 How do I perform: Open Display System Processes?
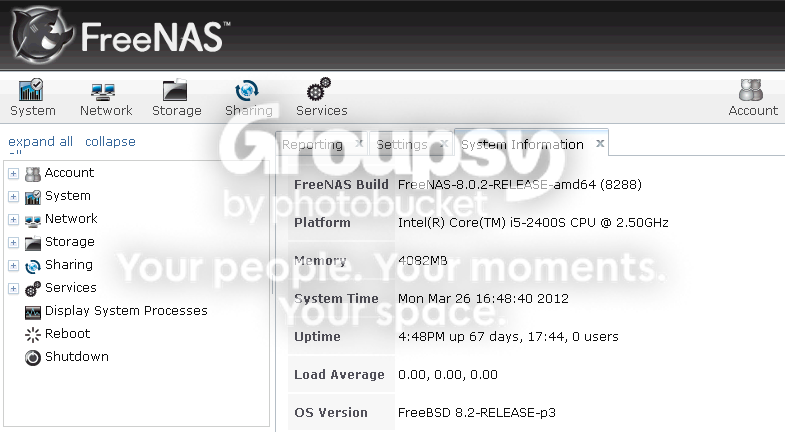coord(126,311)
